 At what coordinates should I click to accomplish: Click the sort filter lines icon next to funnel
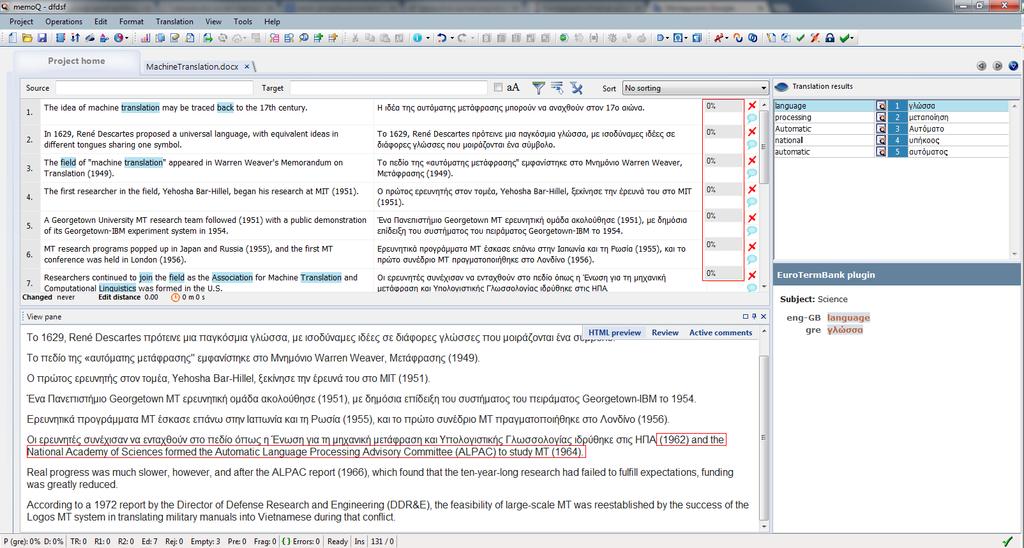[557, 88]
